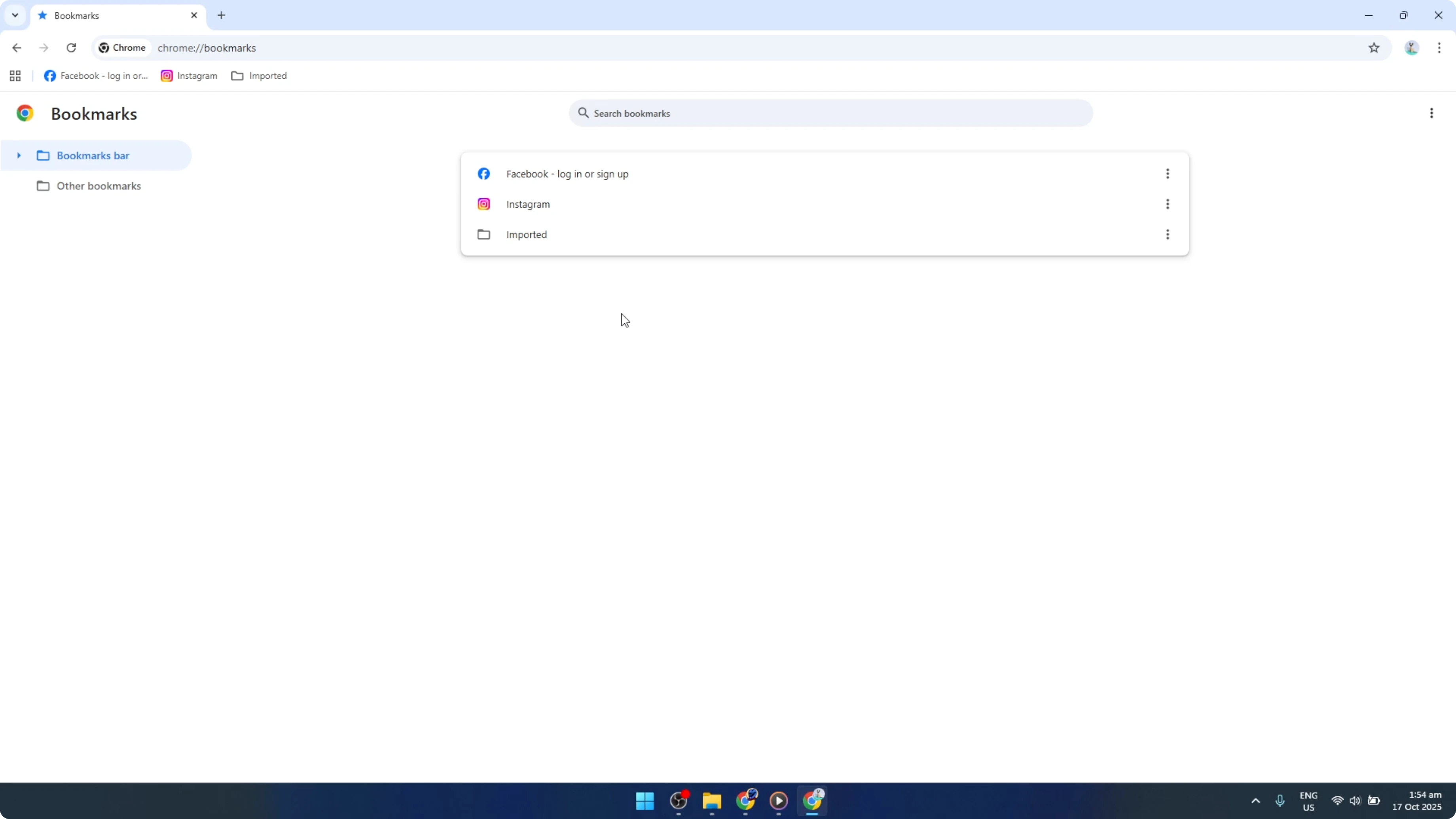This screenshot has width=1456, height=819.
Task: Show hidden system tray icons
Action: [x=1255, y=801]
